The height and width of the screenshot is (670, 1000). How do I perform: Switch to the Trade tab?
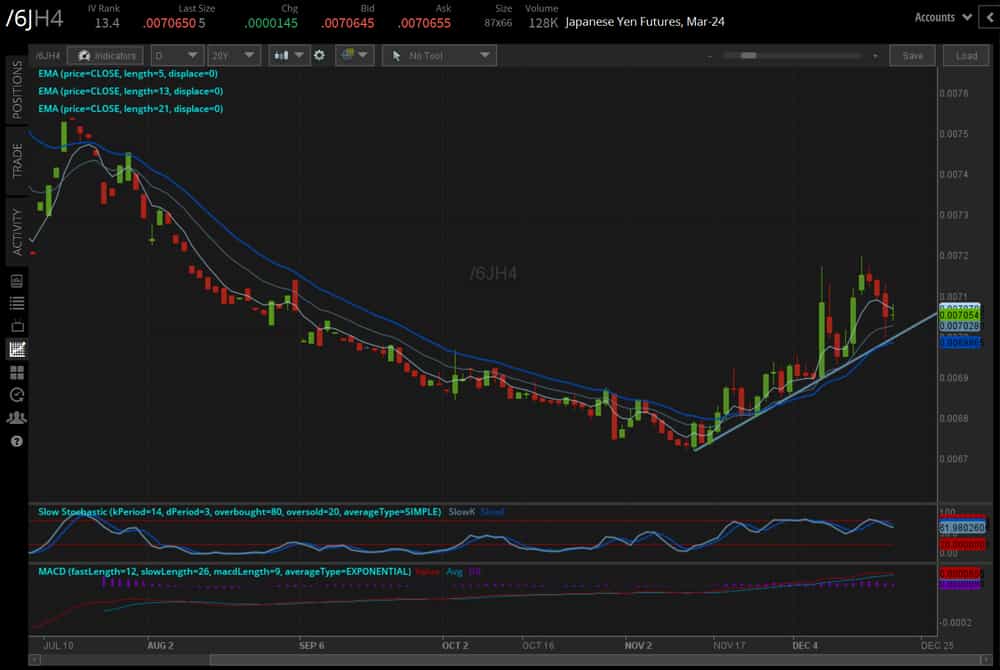(16, 160)
